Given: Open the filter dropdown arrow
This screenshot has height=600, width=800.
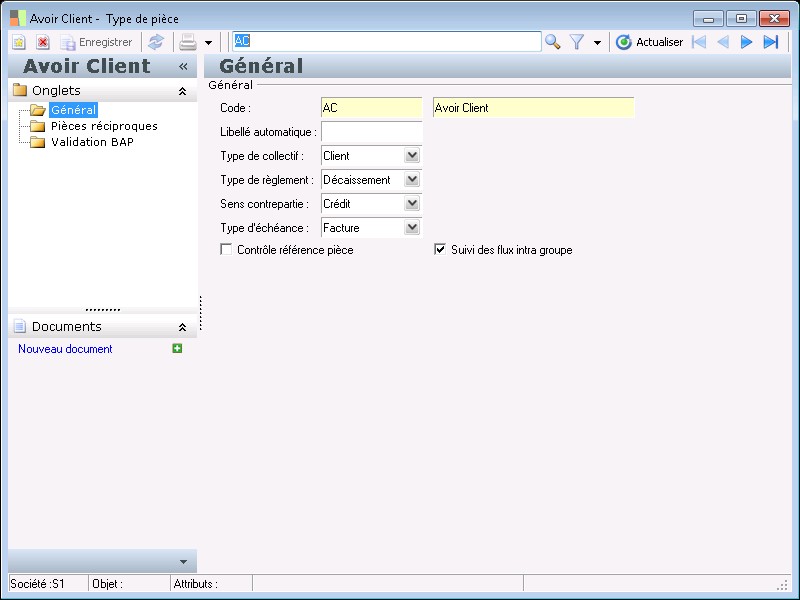Looking at the screenshot, I should pyautogui.click(x=597, y=42).
